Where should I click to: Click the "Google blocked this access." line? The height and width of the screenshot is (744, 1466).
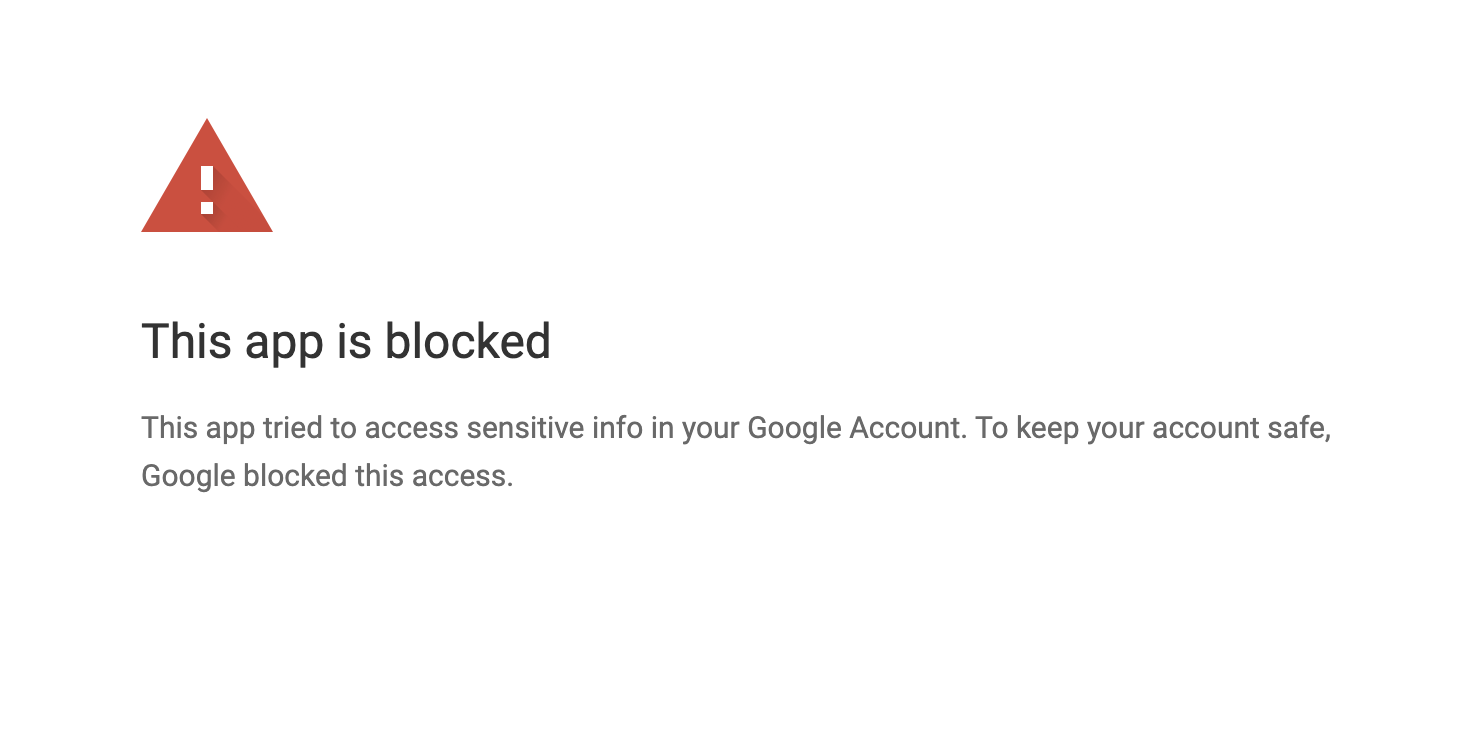(327, 475)
